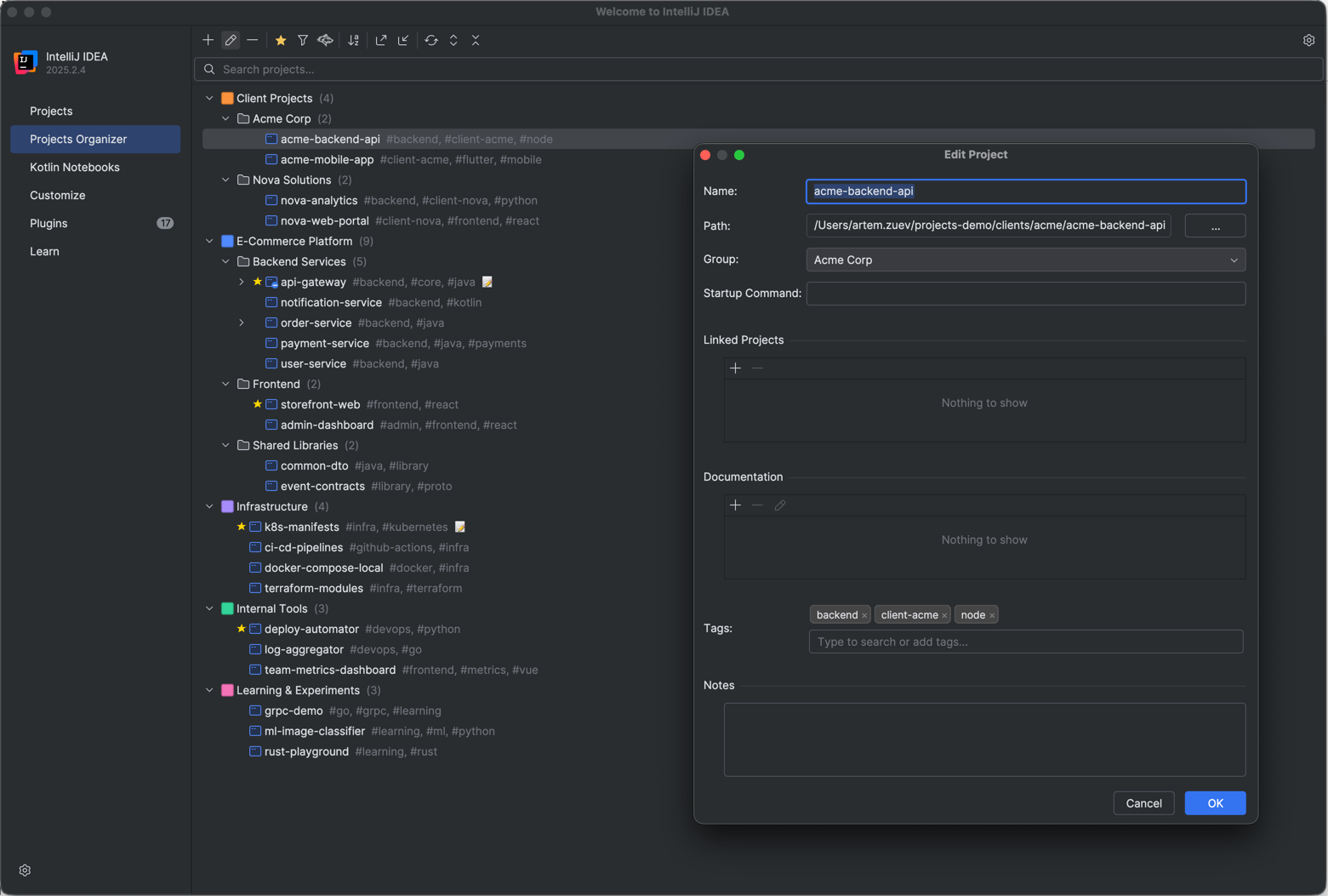The image size is (1328, 896).
Task: Click the note icon beside api-gateway
Action: pyautogui.click(x=487, y=282)
